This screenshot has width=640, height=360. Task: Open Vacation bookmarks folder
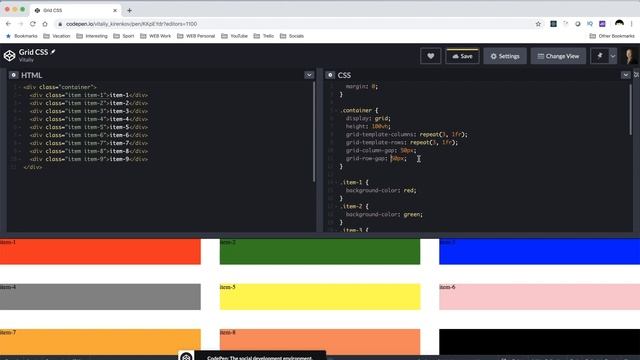pos(57,36)
